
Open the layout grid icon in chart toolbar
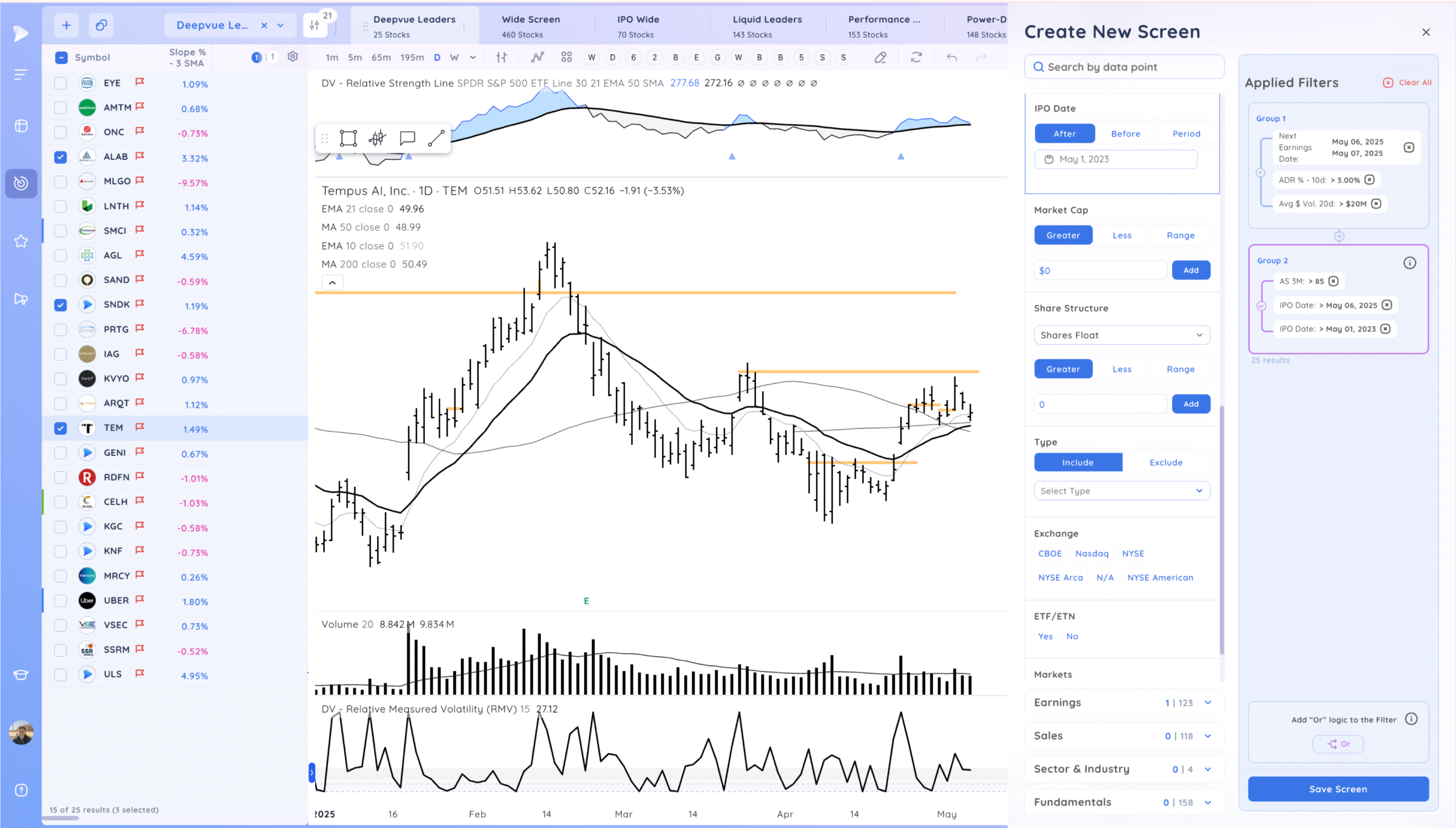(566, 57)
